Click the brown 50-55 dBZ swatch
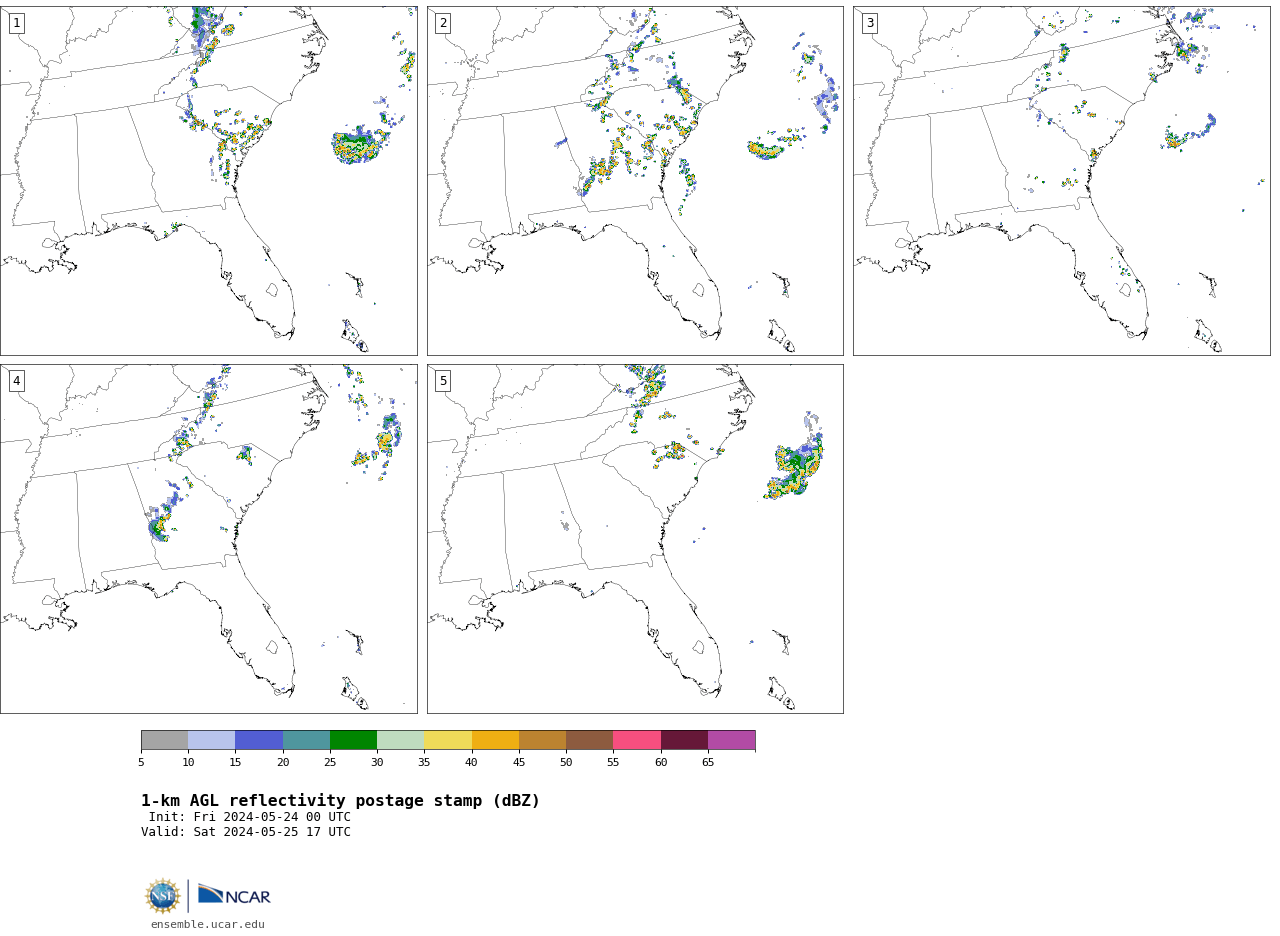This screenshot has width=1280, height=936. (x=590, y=740)
